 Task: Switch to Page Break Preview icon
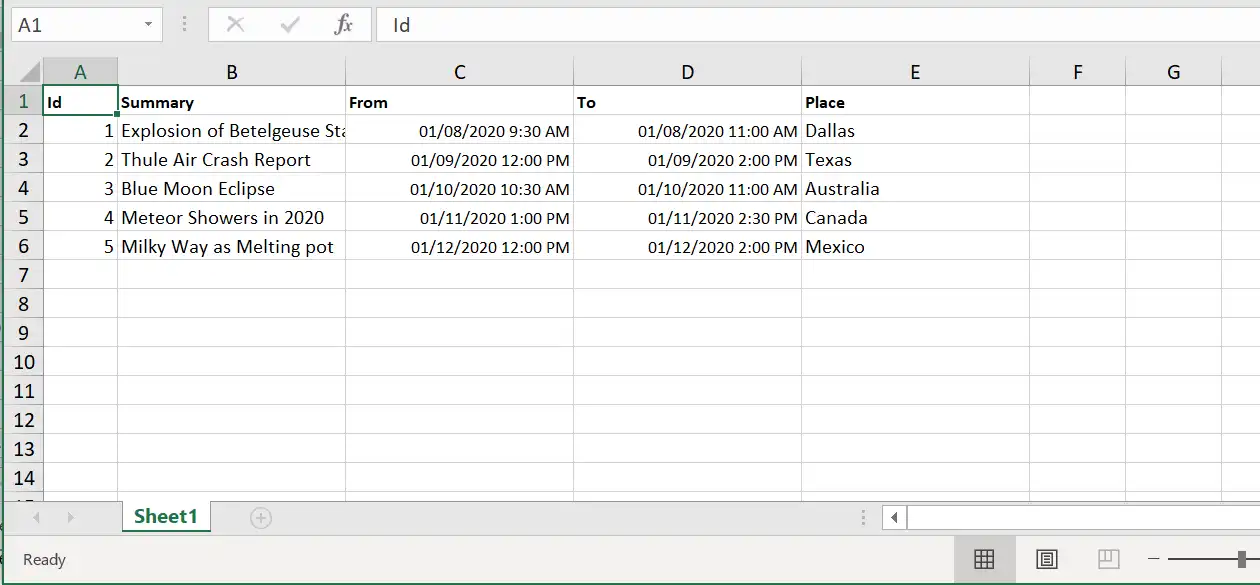(x=1108, y=559)
